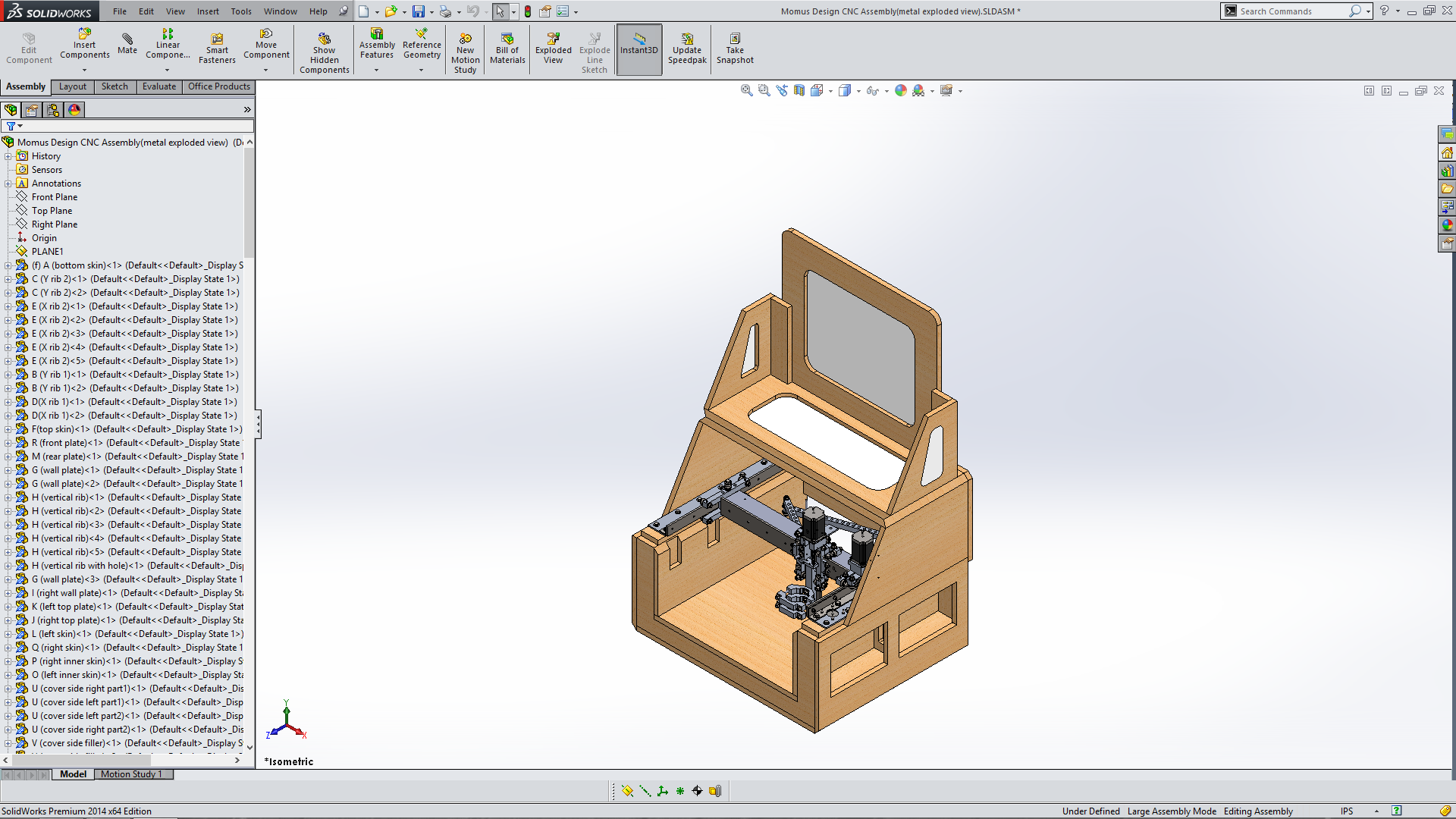
Task: Click the Motion Study 1 tab
Action: 131,774
